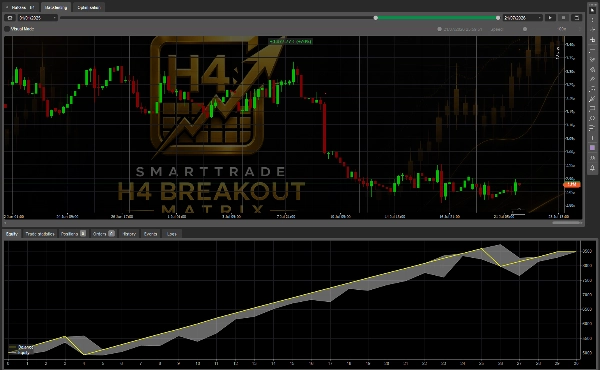The height and width of the screenshot is (370, 600).
Task: Toggle the Visual Mode checkbox
Action: (7, 29)
